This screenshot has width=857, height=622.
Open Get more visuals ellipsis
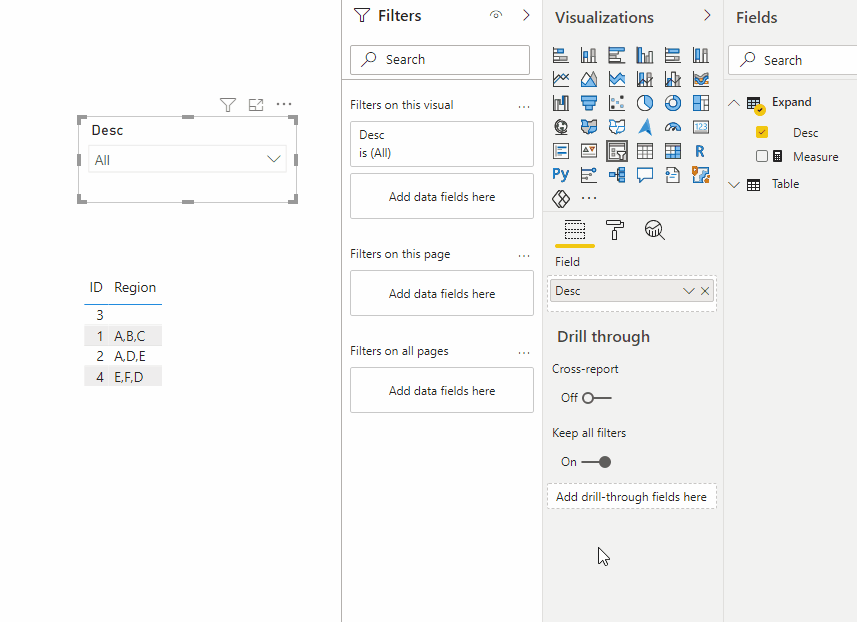pos(589,198)
